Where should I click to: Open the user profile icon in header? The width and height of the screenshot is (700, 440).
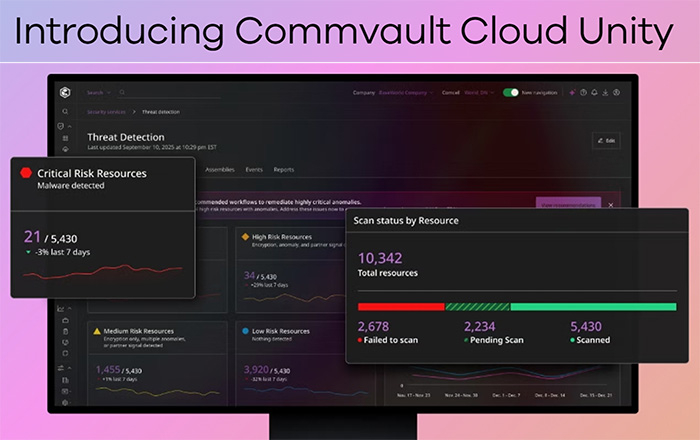pos(617,92)
